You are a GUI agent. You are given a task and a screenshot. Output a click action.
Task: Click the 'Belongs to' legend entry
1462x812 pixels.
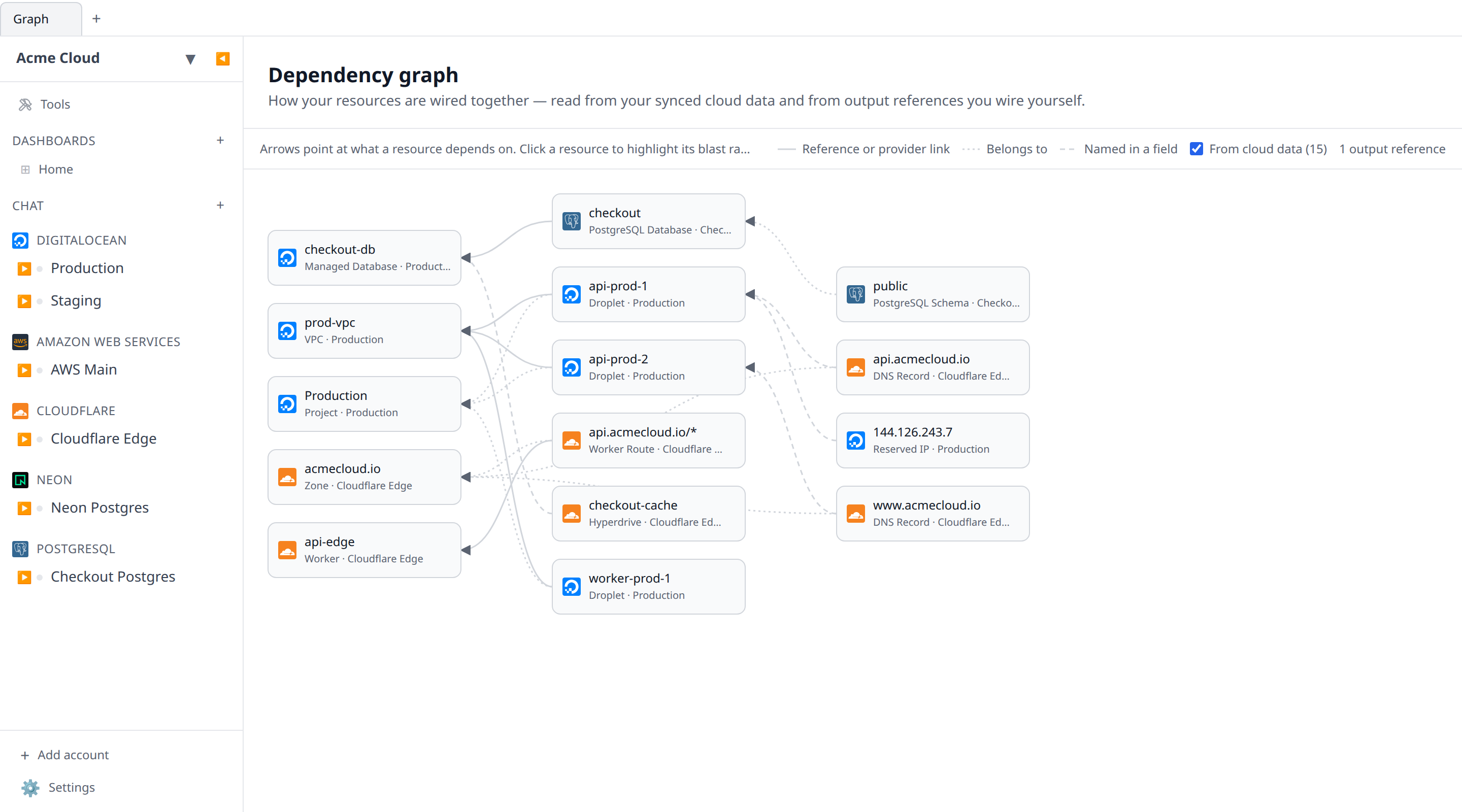1005,149
